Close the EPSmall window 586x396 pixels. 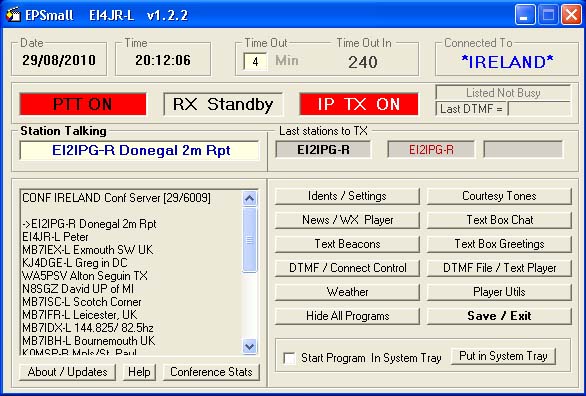(x=571, y=15)
